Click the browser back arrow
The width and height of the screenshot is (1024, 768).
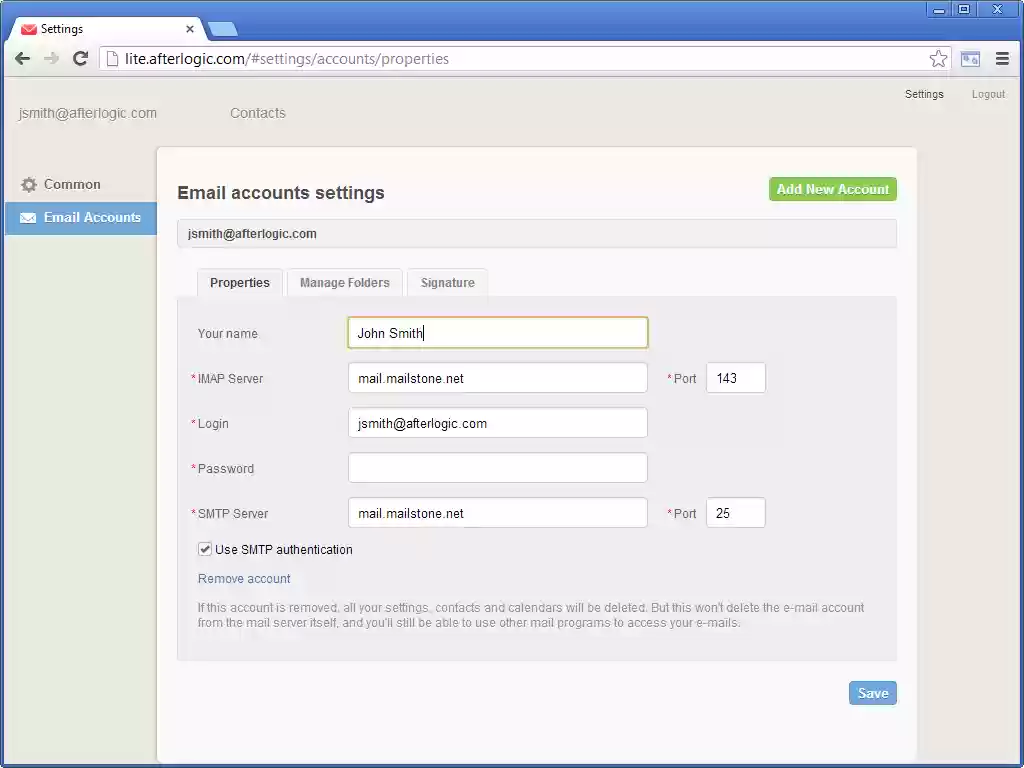(22, 58)
